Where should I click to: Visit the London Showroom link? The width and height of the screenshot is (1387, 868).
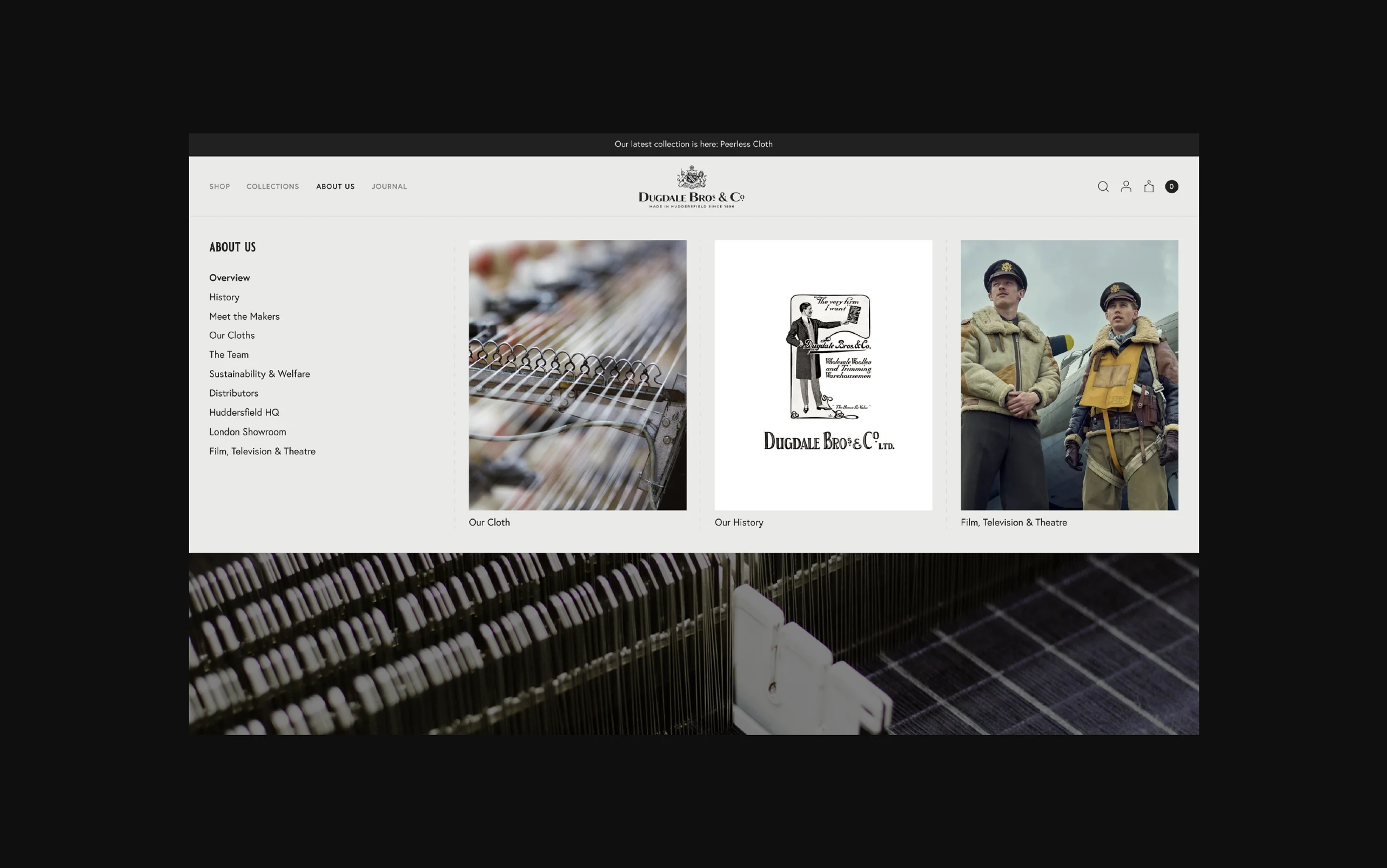point(247,432)
